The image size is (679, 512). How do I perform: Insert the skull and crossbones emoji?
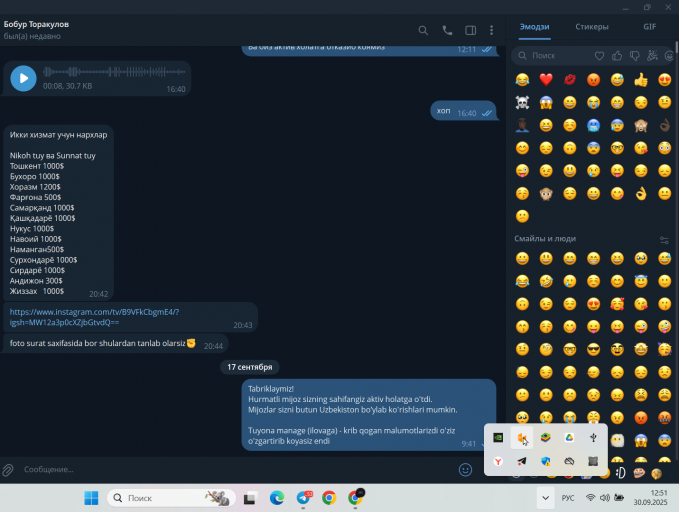(522, 103)
